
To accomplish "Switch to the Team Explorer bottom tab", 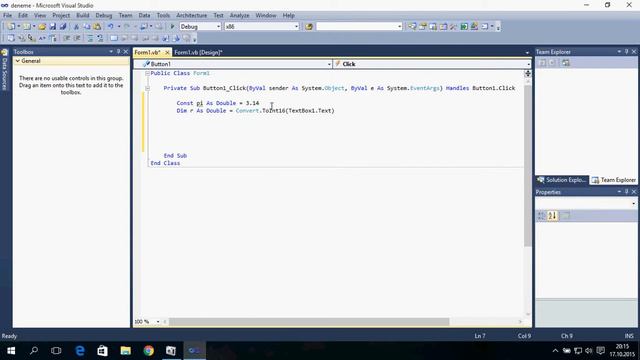I will (613, 180).
